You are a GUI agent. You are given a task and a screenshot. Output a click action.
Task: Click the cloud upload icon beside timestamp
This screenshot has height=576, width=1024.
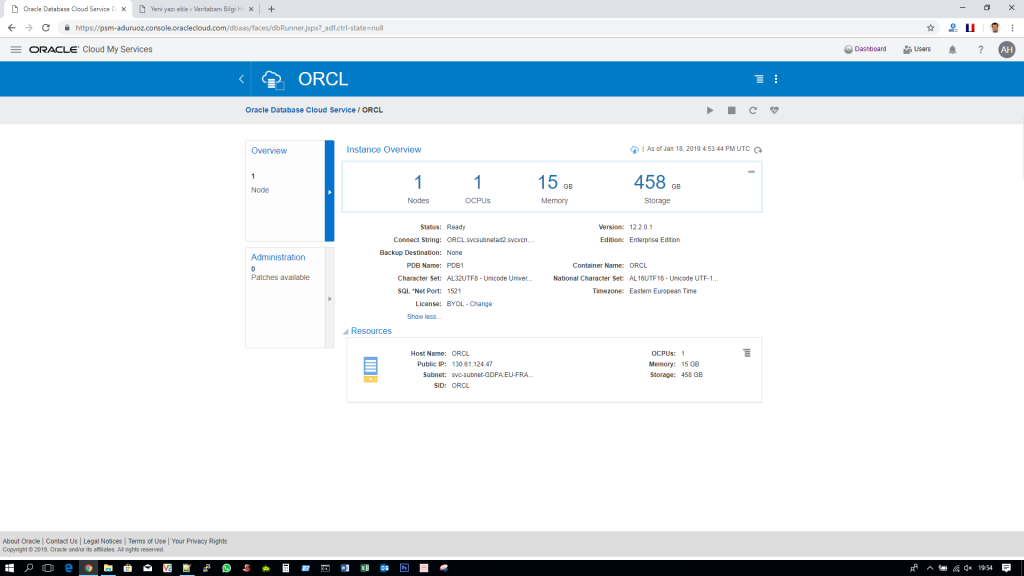coord(634,150)
